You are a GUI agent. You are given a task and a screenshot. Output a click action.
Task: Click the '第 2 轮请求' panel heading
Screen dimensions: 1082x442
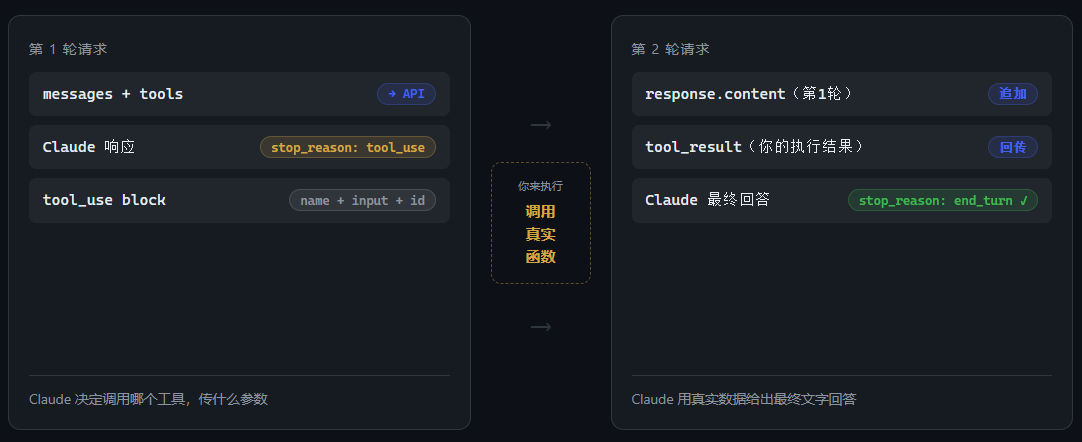pyautogui.click(x=671, y=49)
